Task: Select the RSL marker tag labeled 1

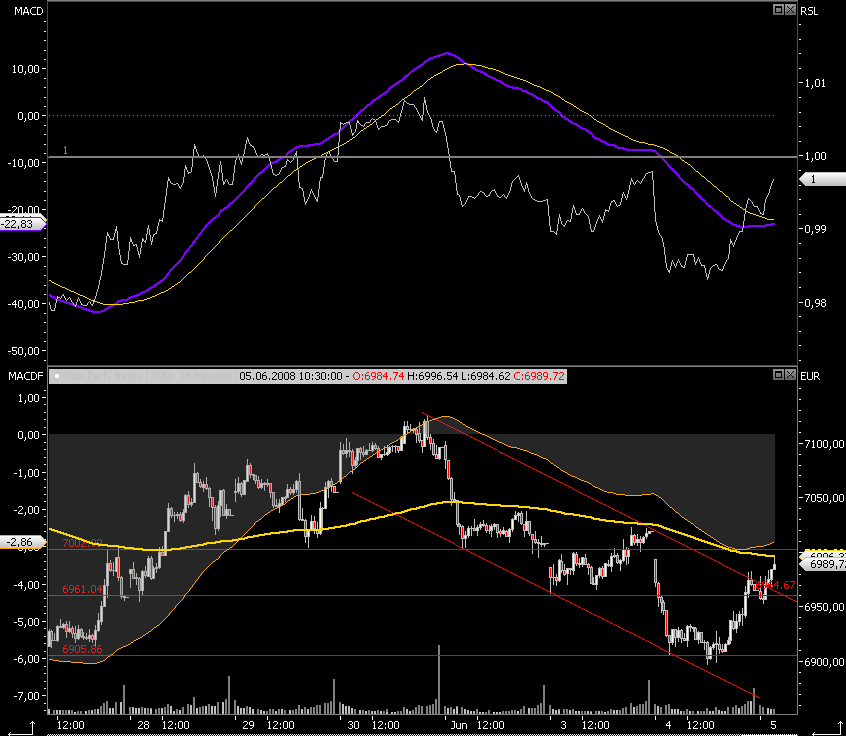Action: [x=822, y=179]
